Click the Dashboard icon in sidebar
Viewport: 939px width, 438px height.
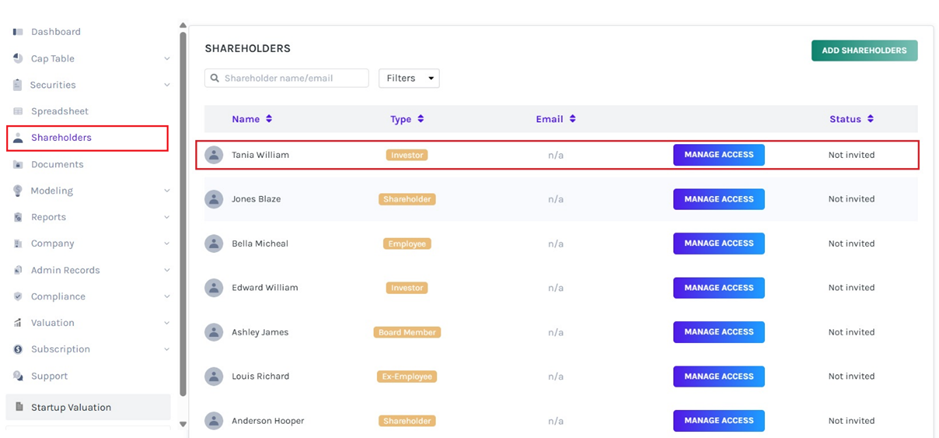[x=18, y=32]
